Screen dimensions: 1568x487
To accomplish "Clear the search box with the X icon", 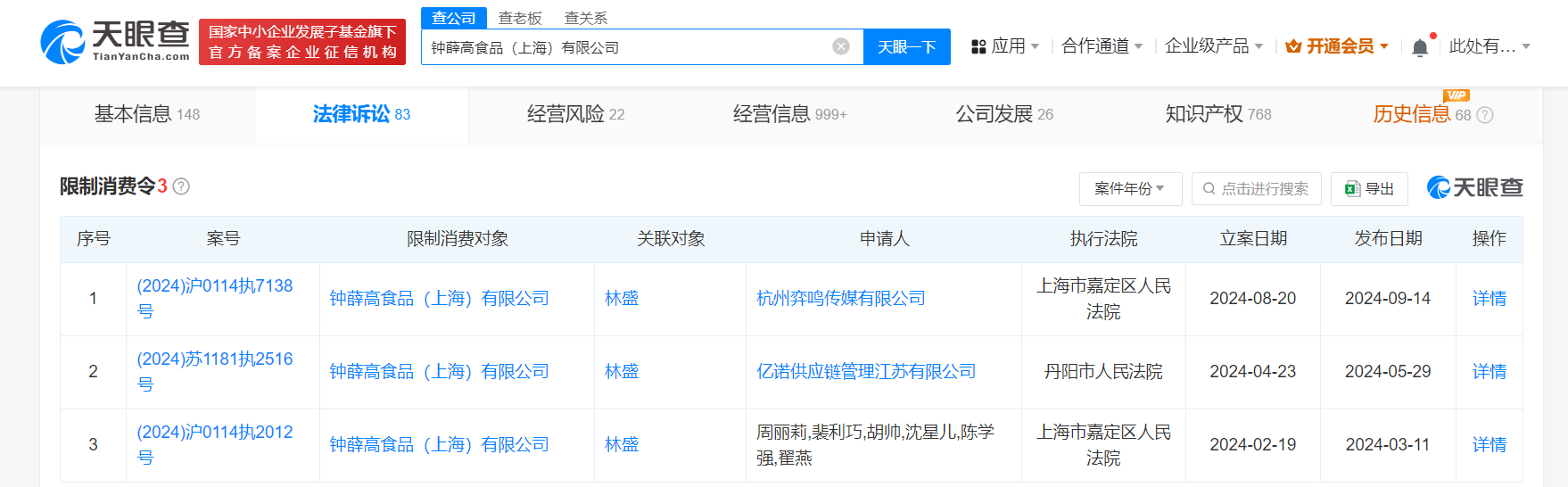I will pyautogui.click(x=841, y=46).
